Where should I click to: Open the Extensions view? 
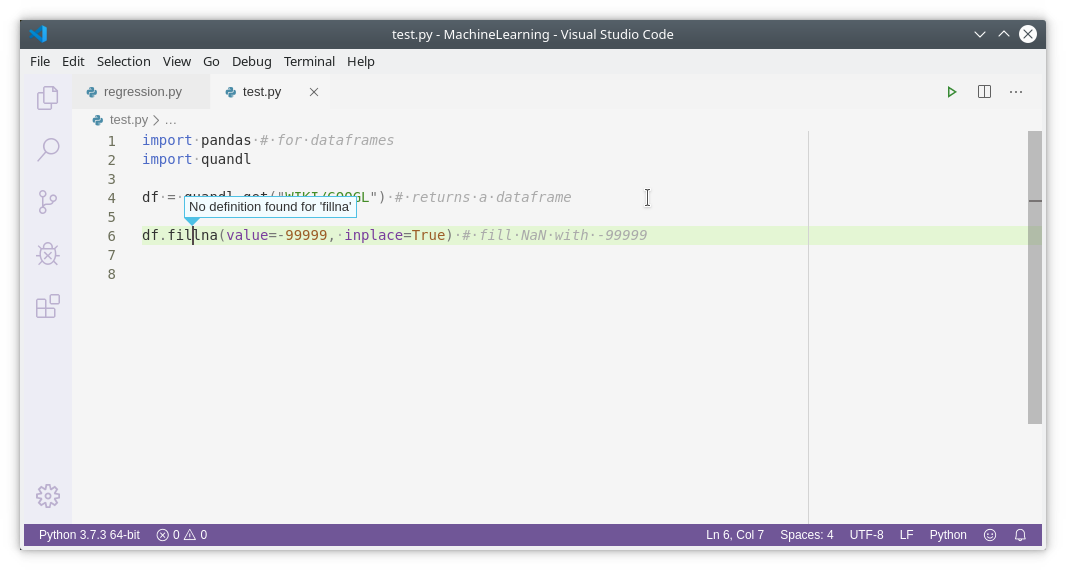point(48,306)
